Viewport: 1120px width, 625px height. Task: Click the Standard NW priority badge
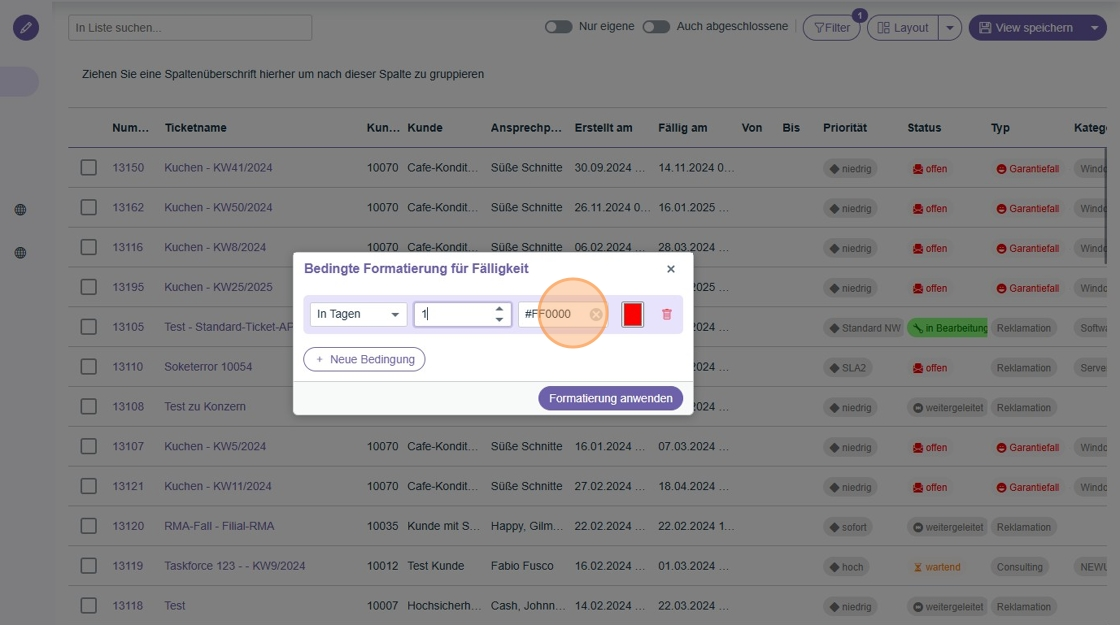(864, 328)
